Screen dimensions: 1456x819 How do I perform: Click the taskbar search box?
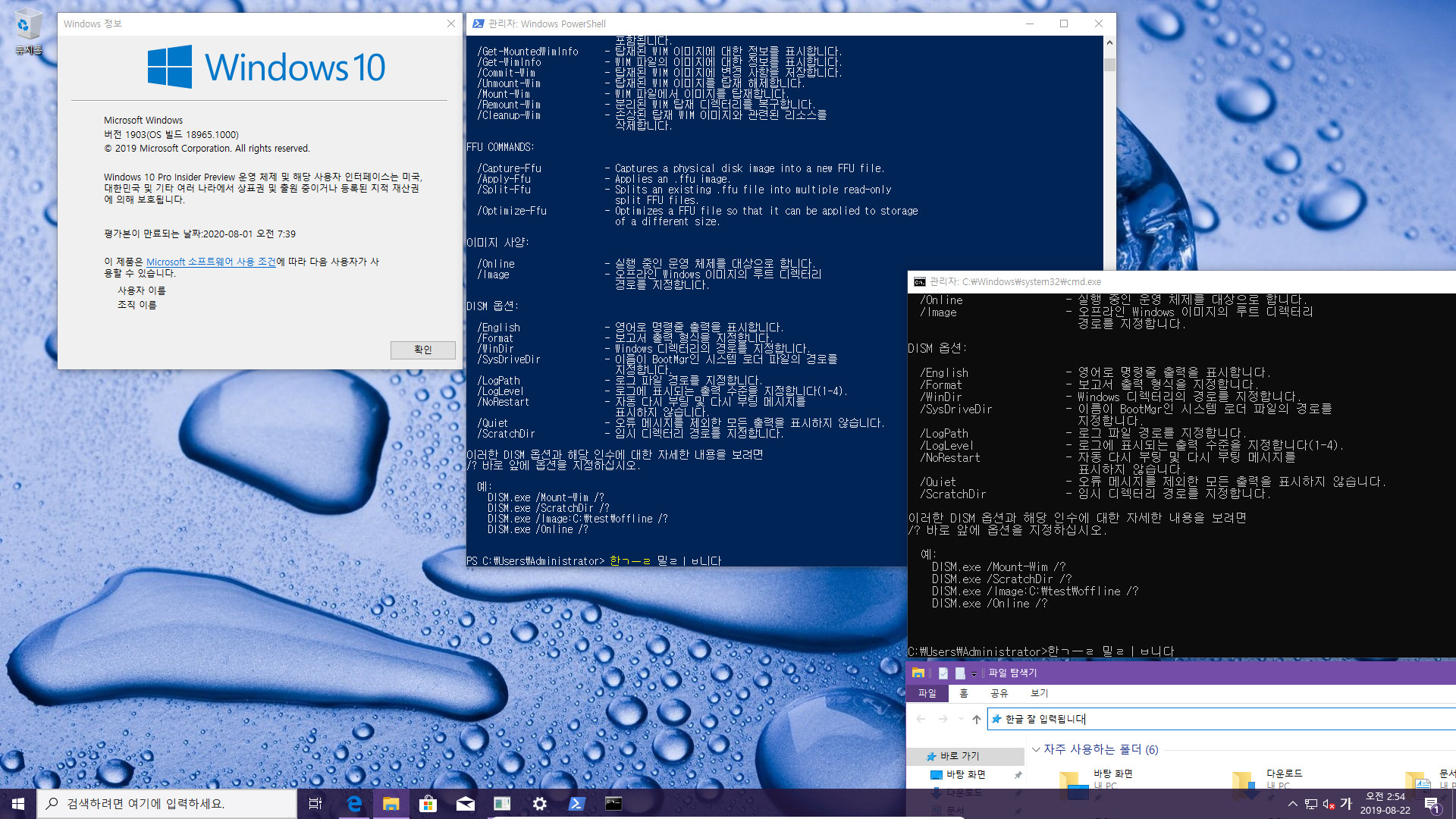pos(167,804)
